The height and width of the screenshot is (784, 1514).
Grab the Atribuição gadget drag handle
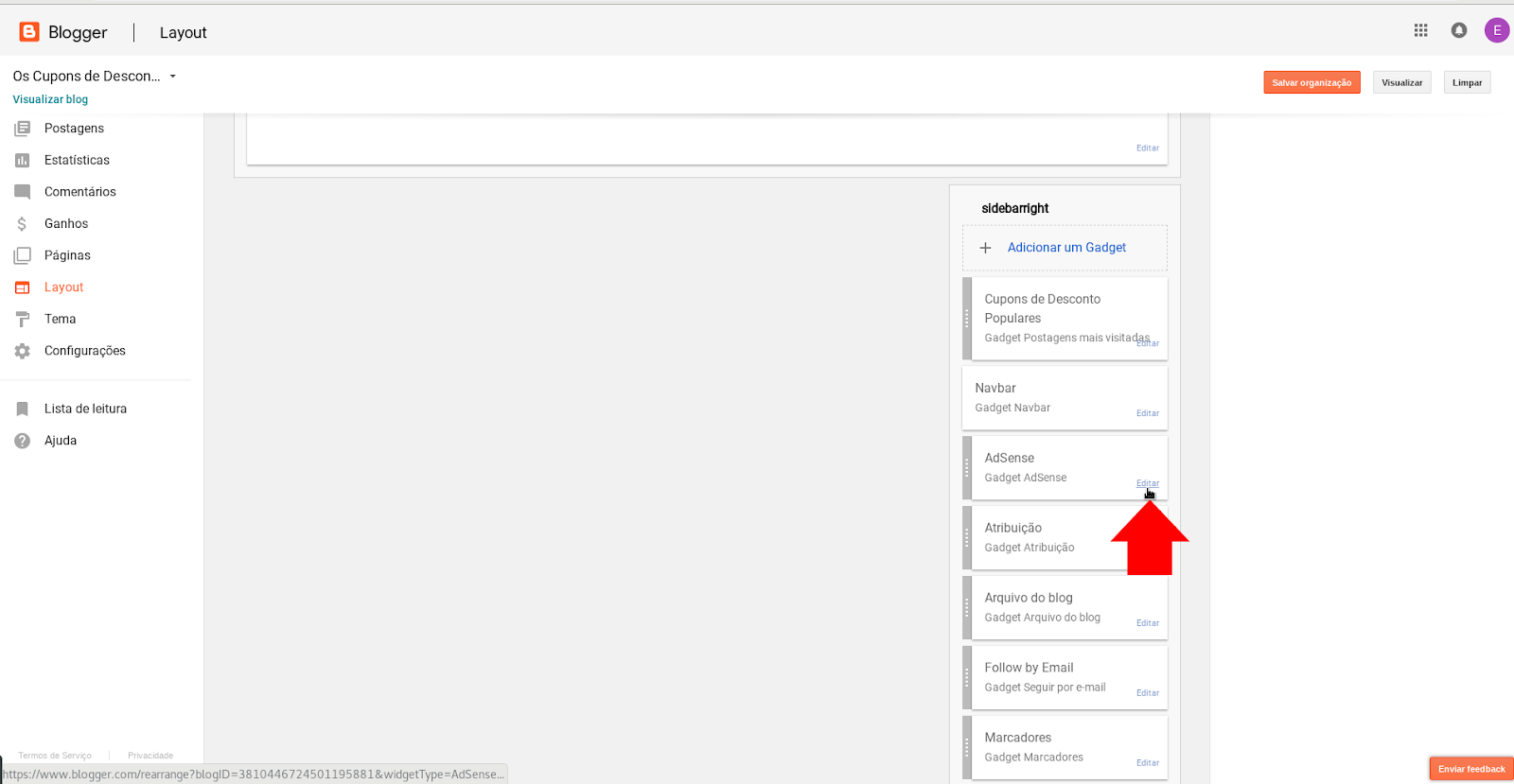(x=967, y=537)
